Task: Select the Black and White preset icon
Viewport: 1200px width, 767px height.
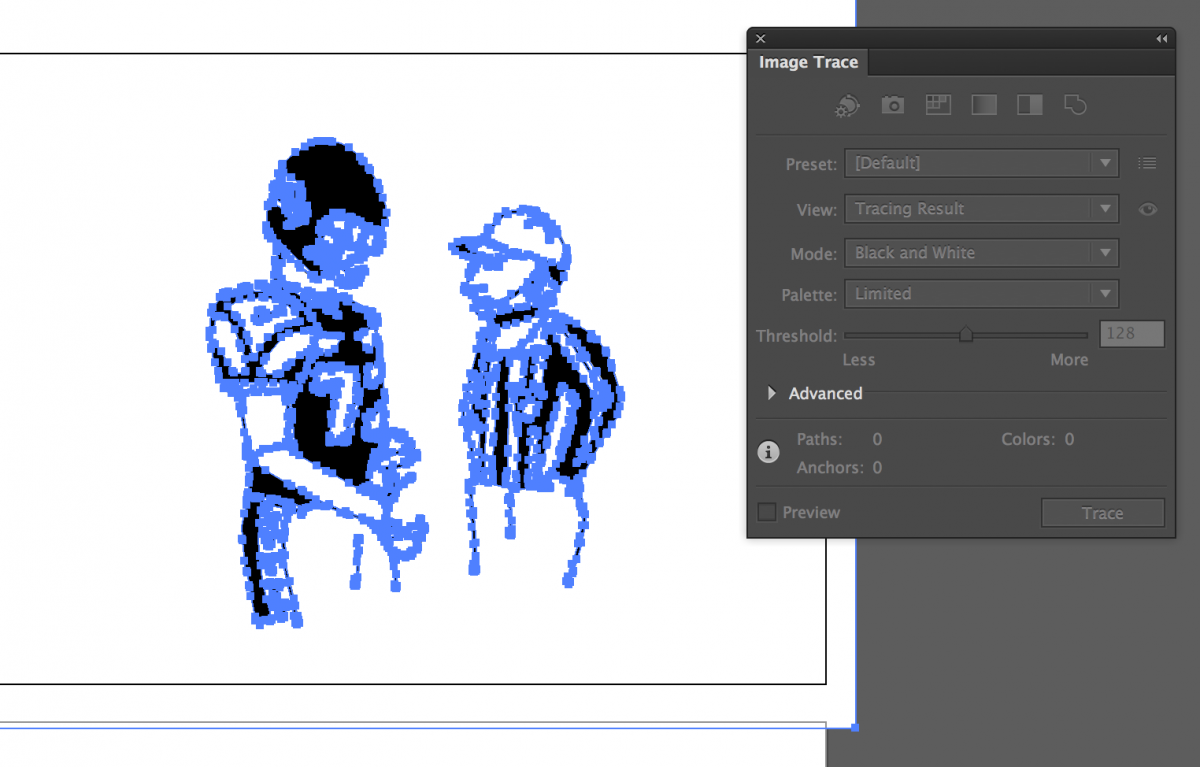Action: click(1029, 104)
